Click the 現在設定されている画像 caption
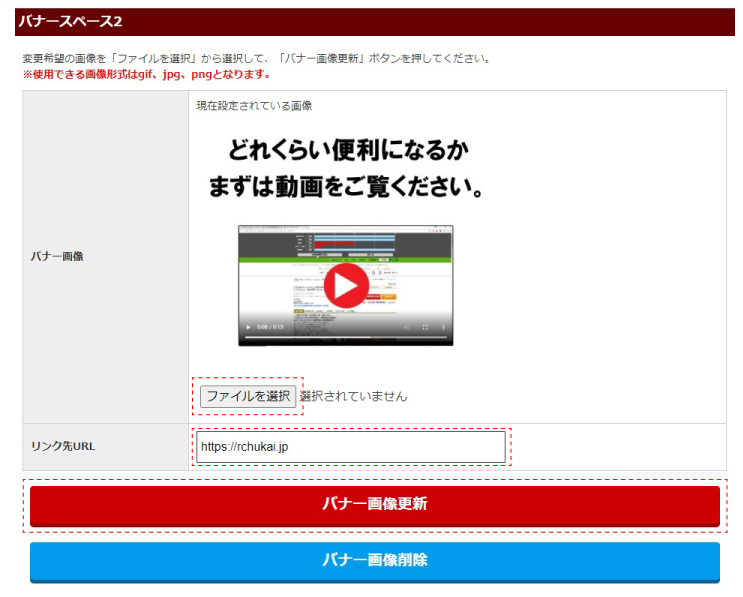This screenshot has width=743, height=597. [x=254, y=106]
